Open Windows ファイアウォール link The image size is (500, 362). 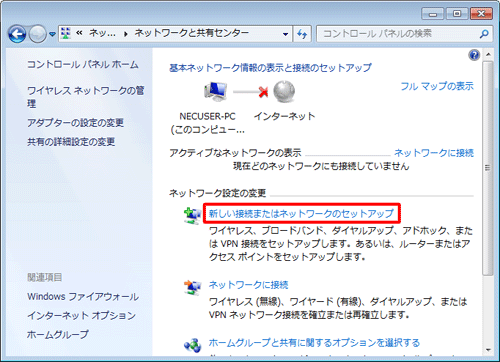83,297
